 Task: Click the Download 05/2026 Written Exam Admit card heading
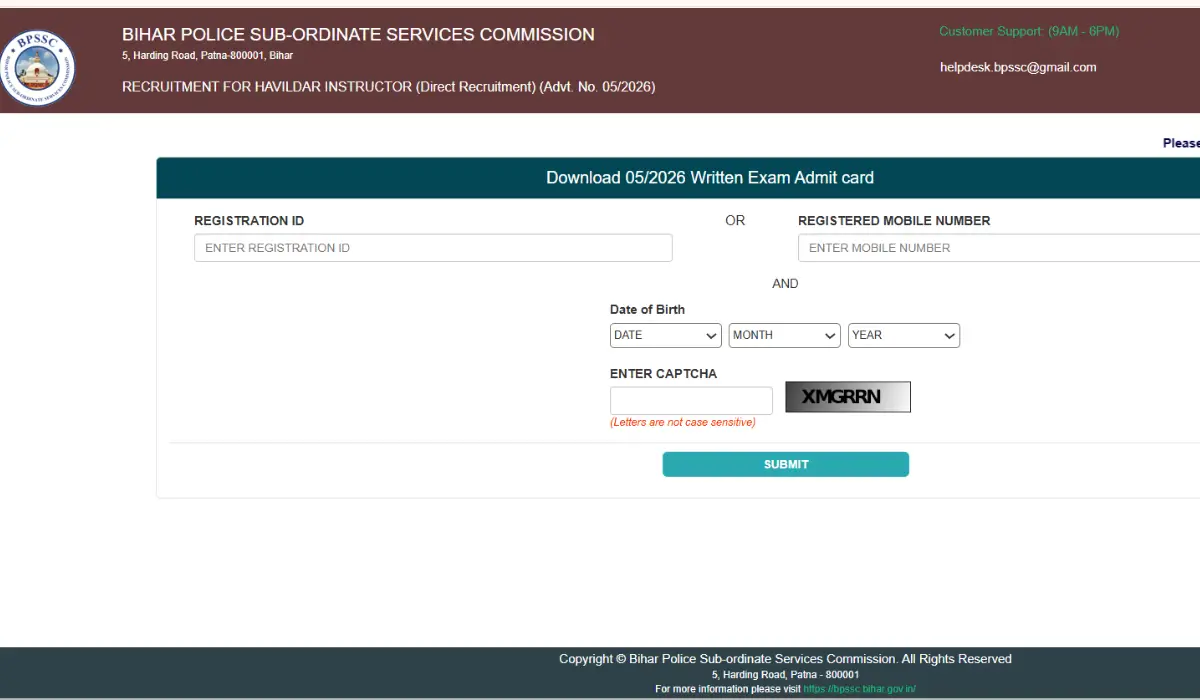(710, 178)
